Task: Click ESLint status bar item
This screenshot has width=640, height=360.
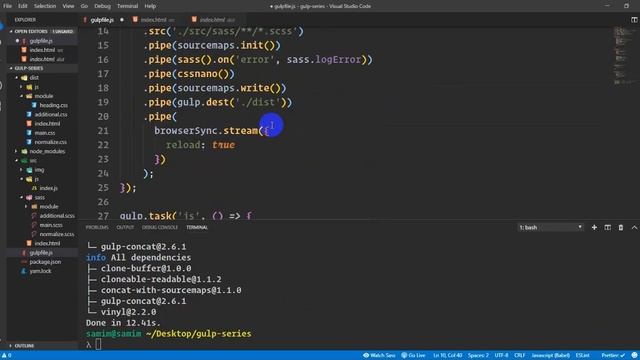Action: 582,355
